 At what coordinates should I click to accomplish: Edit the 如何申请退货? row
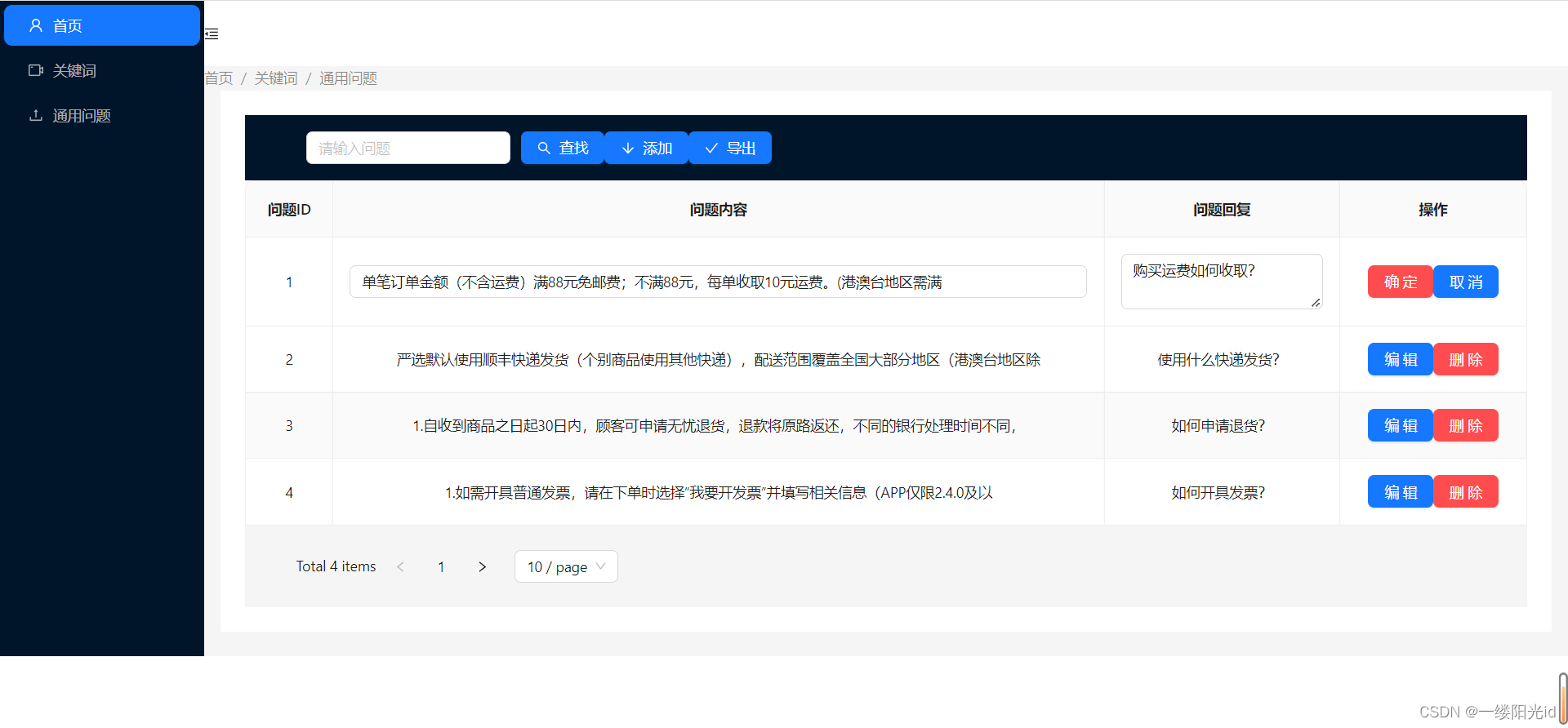1401,425
